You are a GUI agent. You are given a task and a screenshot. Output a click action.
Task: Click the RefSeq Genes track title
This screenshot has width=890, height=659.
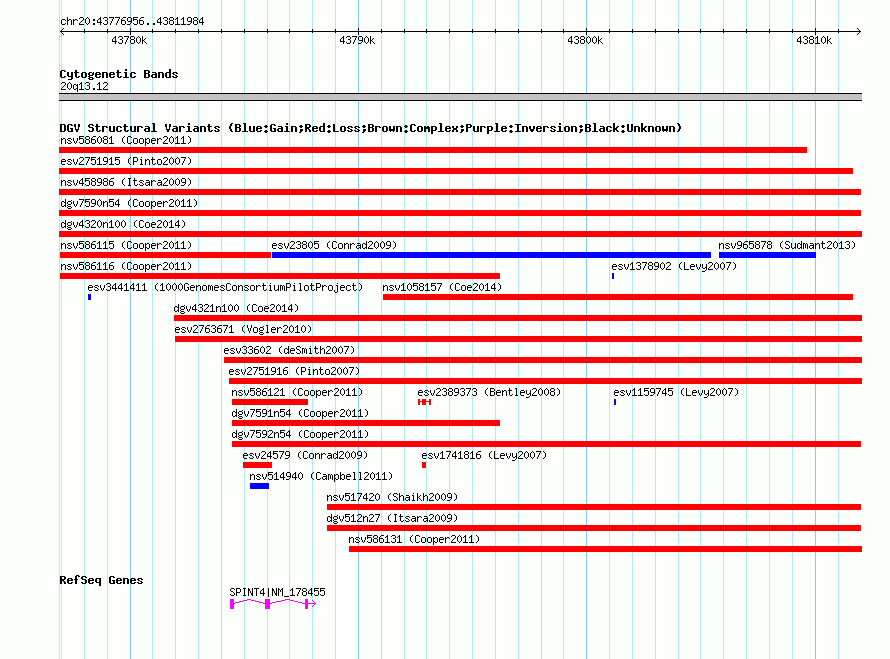[101, 580]
